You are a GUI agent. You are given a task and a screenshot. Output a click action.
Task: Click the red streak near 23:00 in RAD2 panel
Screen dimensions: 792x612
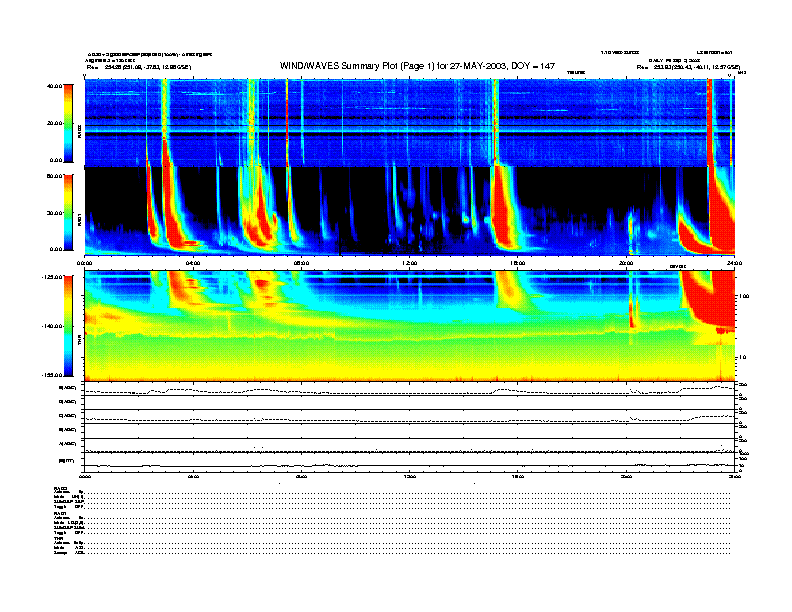[x=709, y=122]
